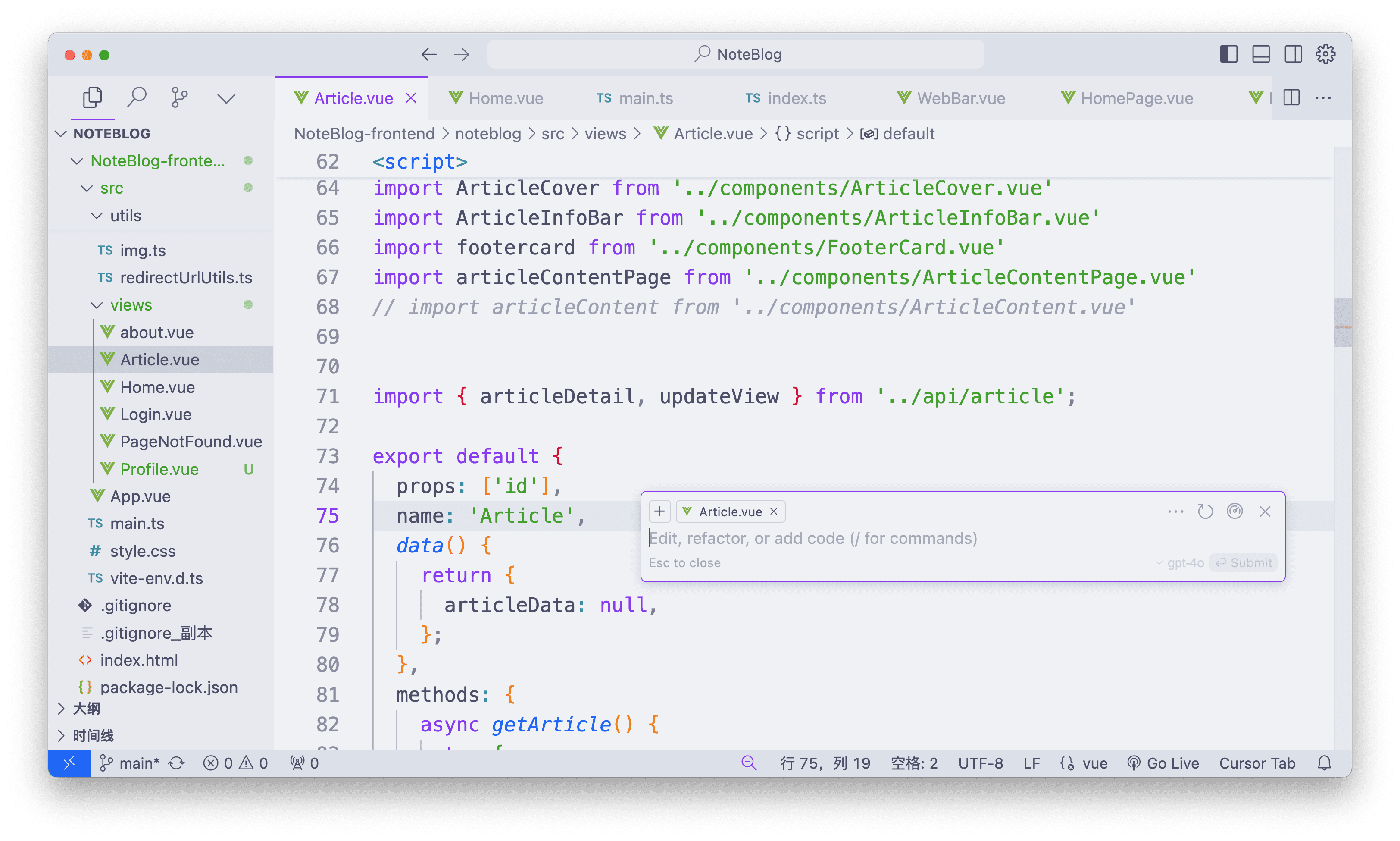This screenshot has height=841, width=1400.
Task: Open Profile.vue untracked file
Action: 161,469
